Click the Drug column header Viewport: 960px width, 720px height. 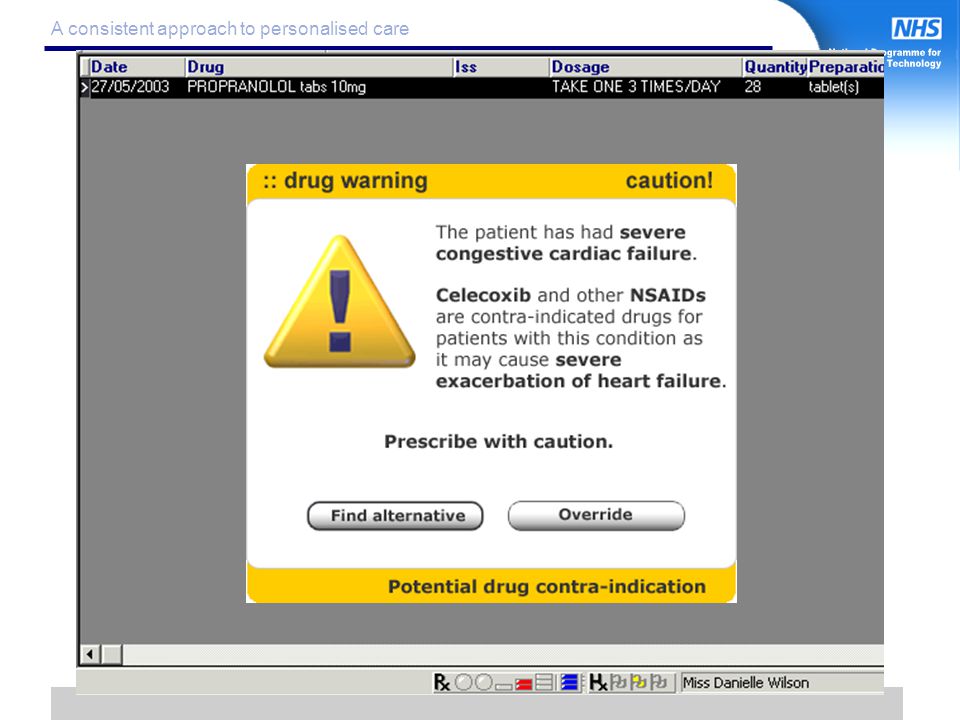pos(318,67)
